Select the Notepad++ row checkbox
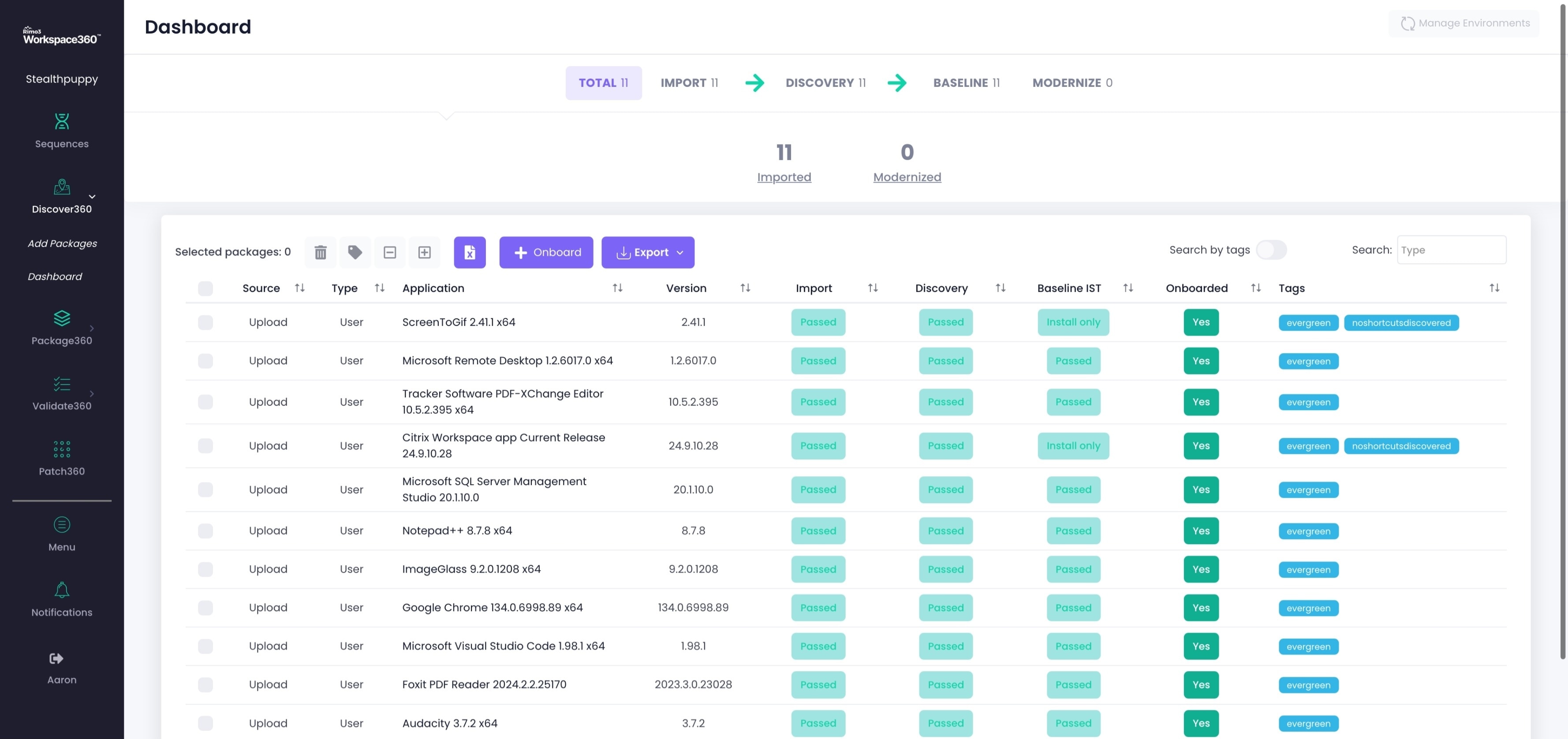The width and height of the screenshot is (1568, 739). tap(205, 530)
